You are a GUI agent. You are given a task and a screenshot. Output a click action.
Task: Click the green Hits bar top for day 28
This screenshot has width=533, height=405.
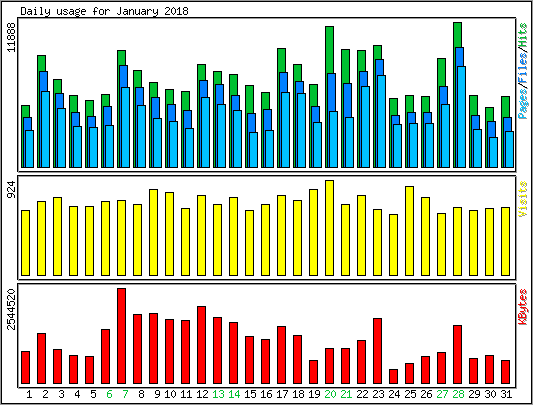point(457,34)
